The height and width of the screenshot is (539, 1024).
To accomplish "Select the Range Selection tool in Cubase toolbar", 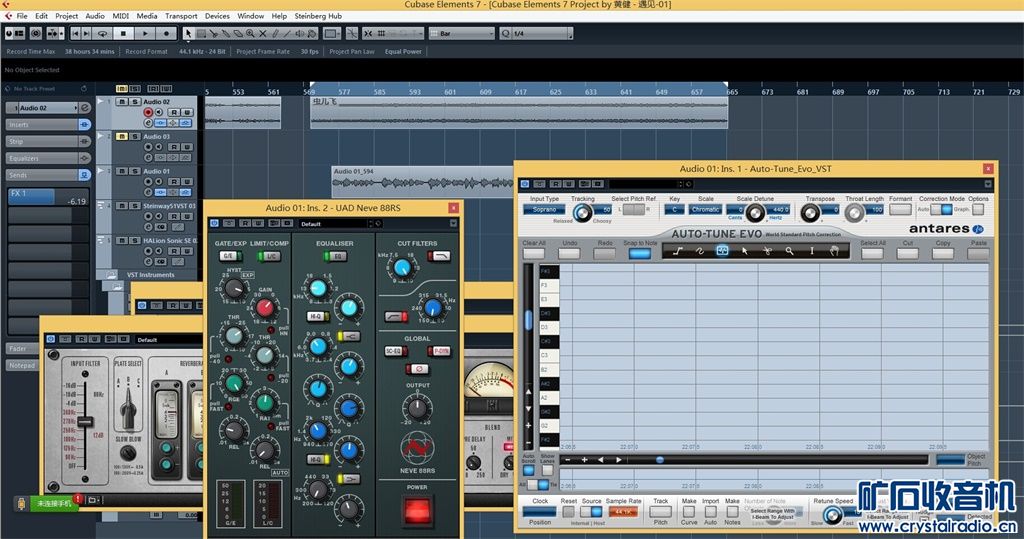I will 201,33.
